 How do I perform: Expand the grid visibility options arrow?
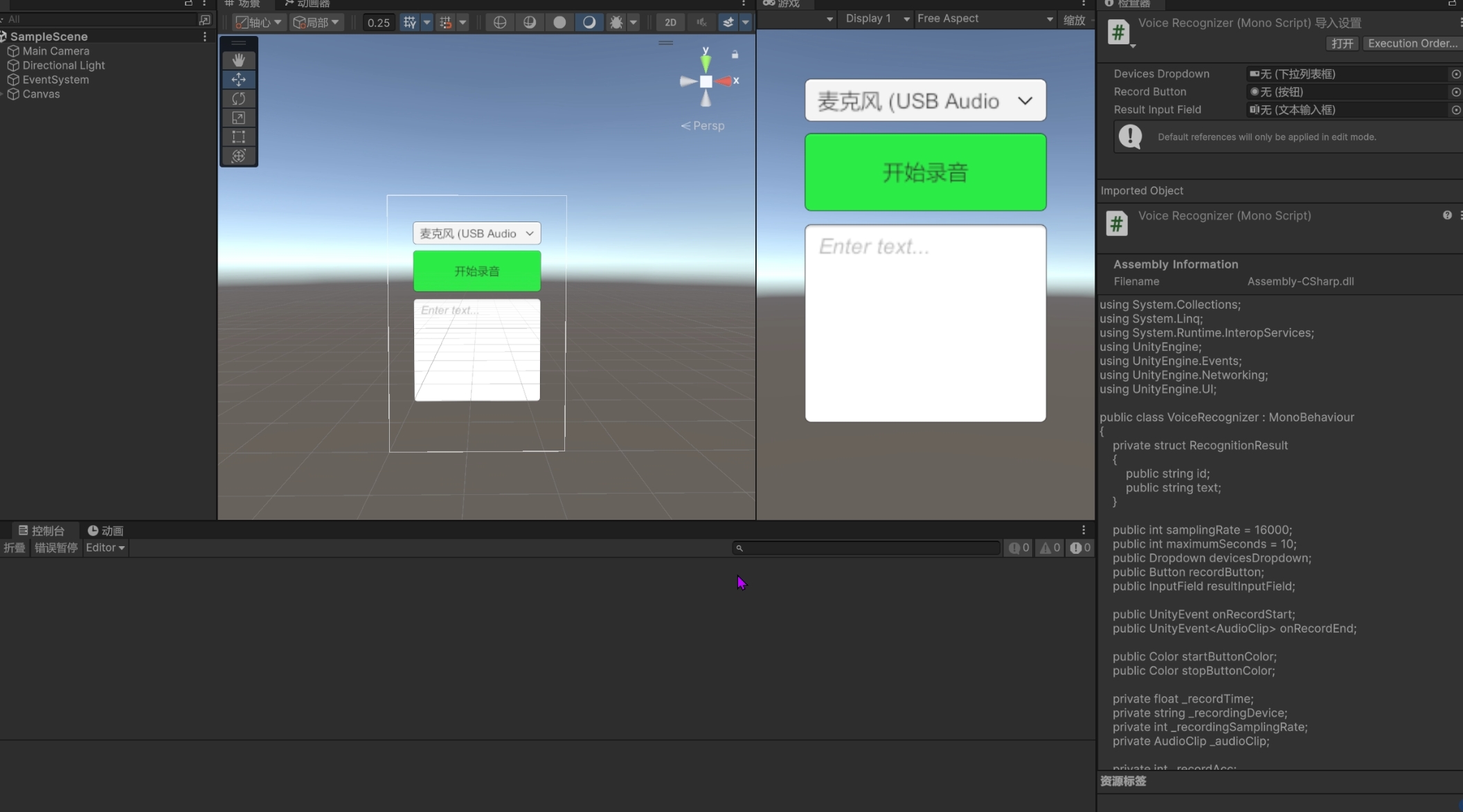(427, 22)
